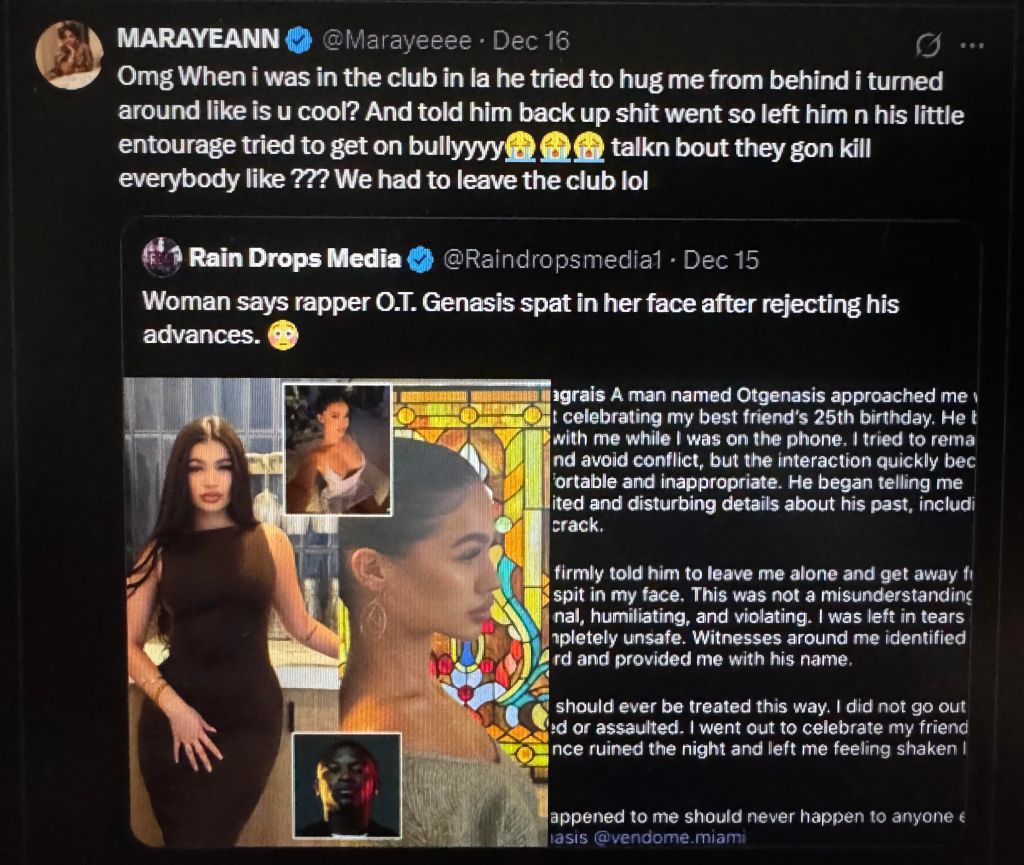Open inset photo of man with red hair
The height and width of the screenshot is (865, 1024).
pyautogui.click(x=347, y=785)
